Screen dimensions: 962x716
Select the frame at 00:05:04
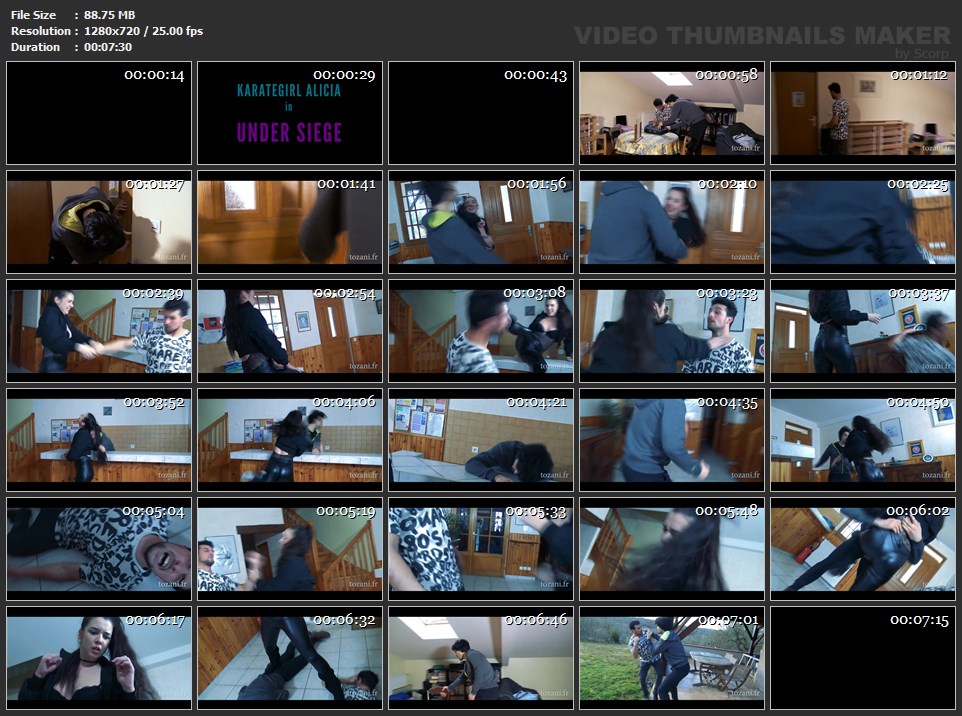[99, 549]
